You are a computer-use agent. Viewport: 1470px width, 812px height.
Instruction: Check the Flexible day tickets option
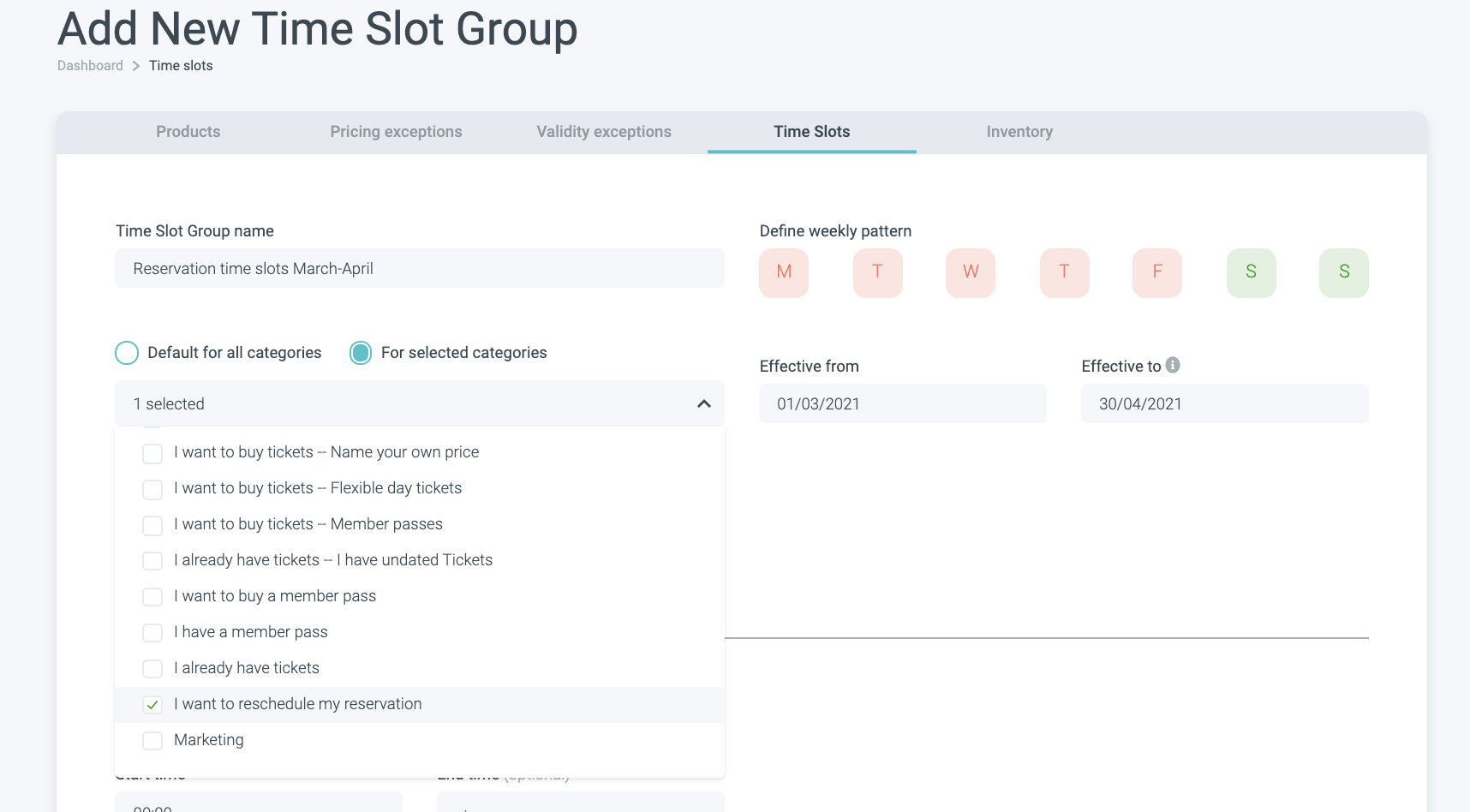pos(152,489)
